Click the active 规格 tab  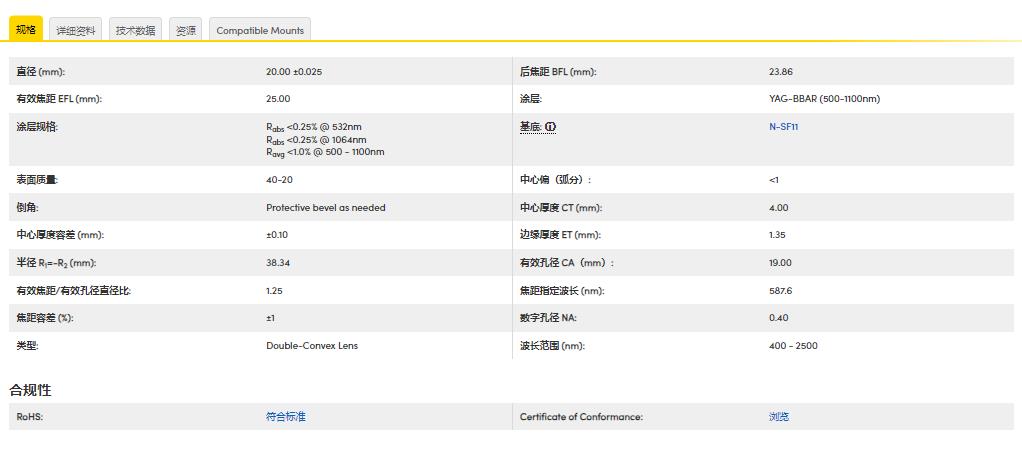[26, 30]
